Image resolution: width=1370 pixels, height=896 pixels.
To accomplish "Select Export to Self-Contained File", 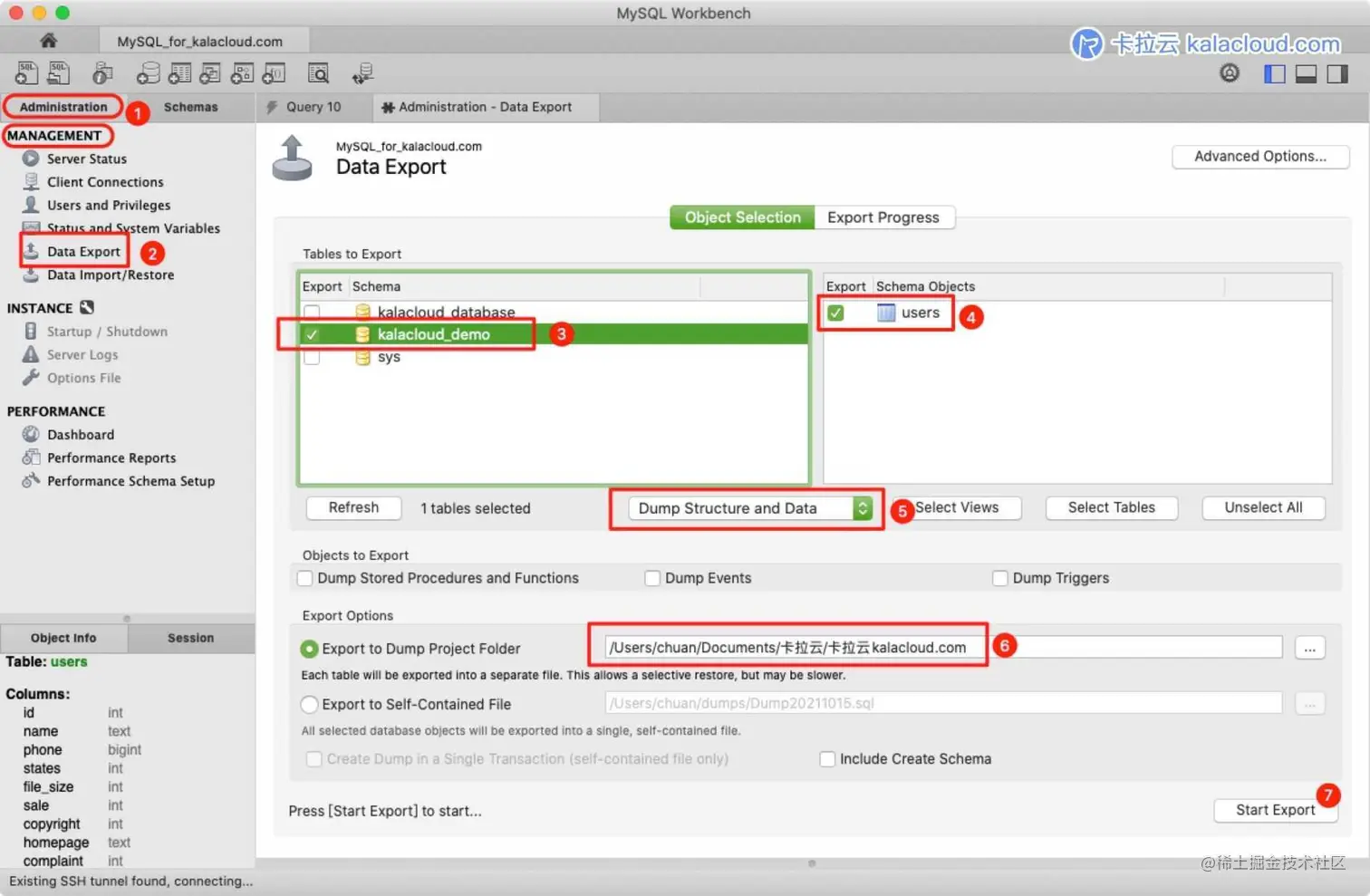I will [x=309, y=704].
